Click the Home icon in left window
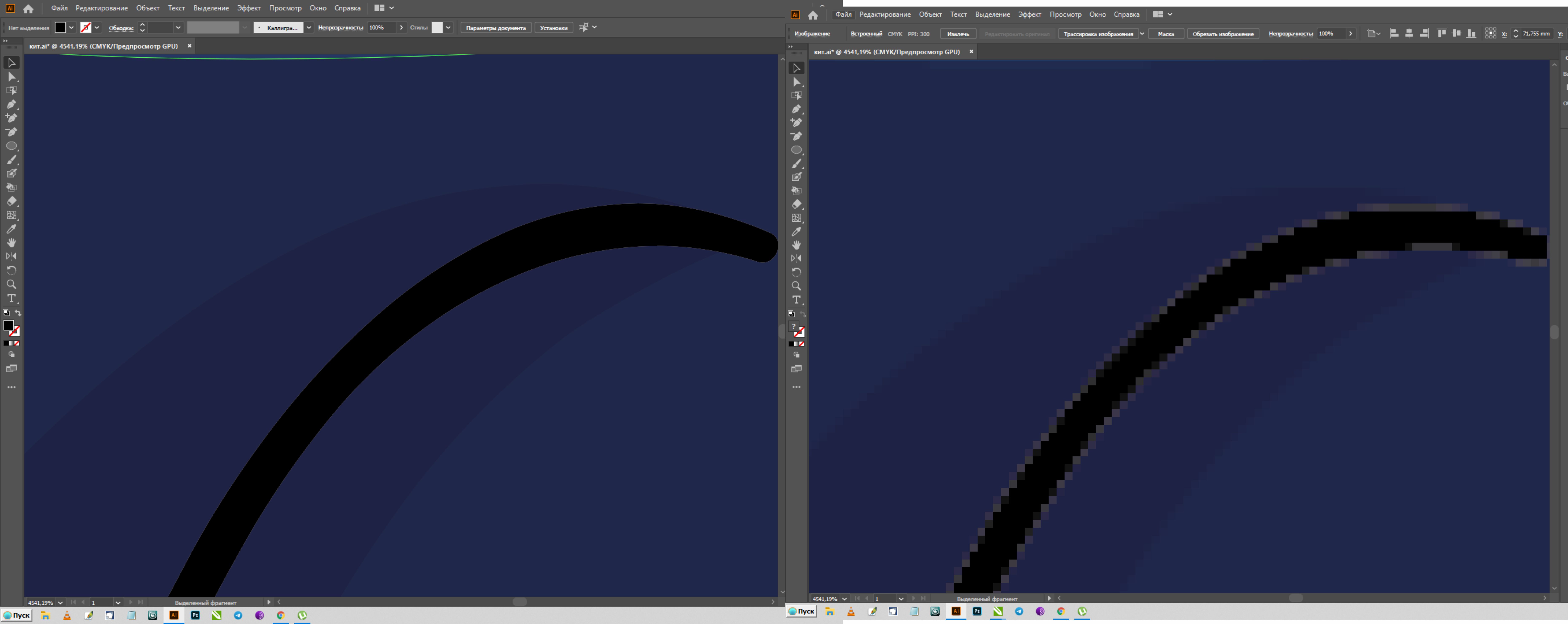This screenshot has width=1568, height=624. pyautogui.click(x=28, y=8)
